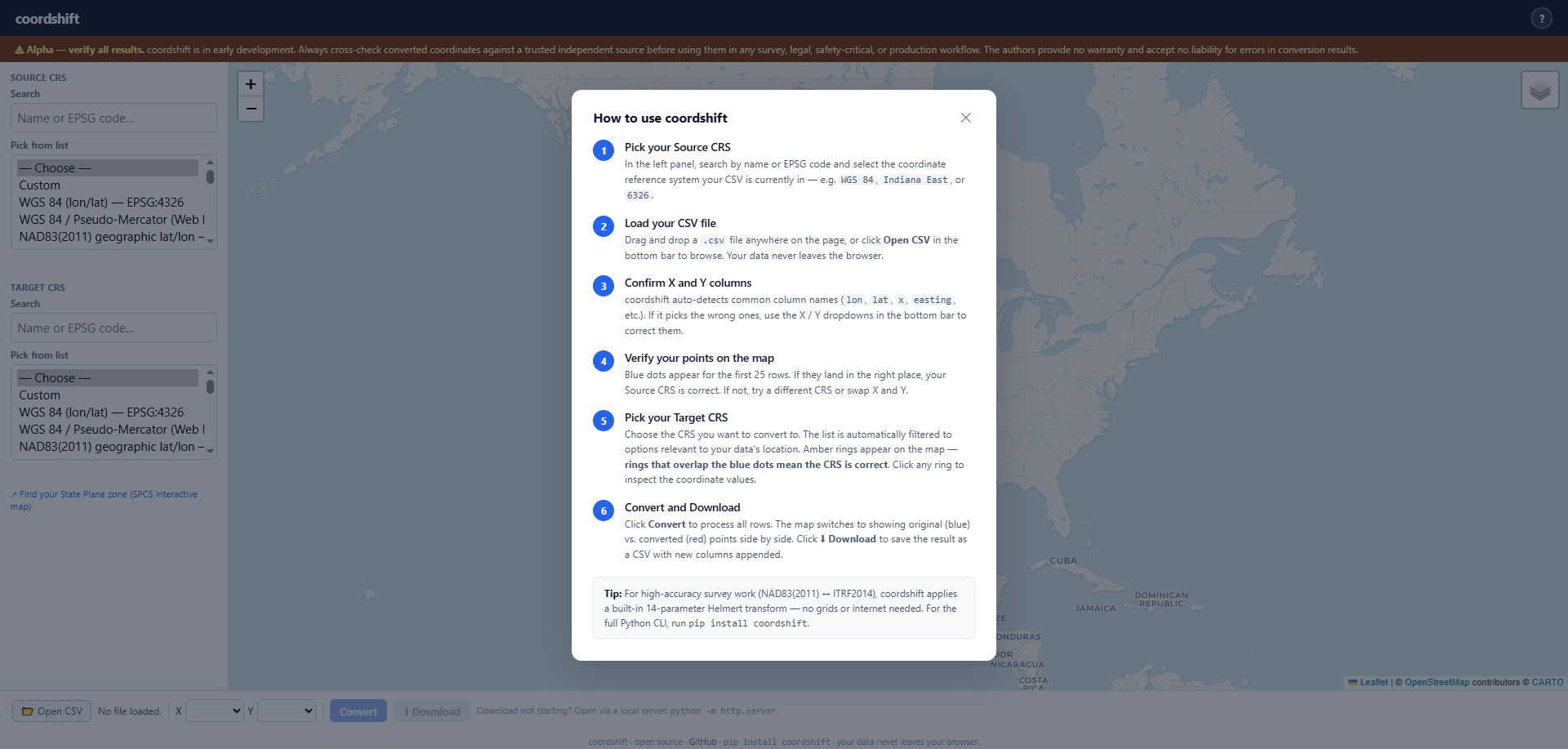
Task: Click the 'pip install coordshift' tip code
Action: pyautogui.click(x=748, y=623)
